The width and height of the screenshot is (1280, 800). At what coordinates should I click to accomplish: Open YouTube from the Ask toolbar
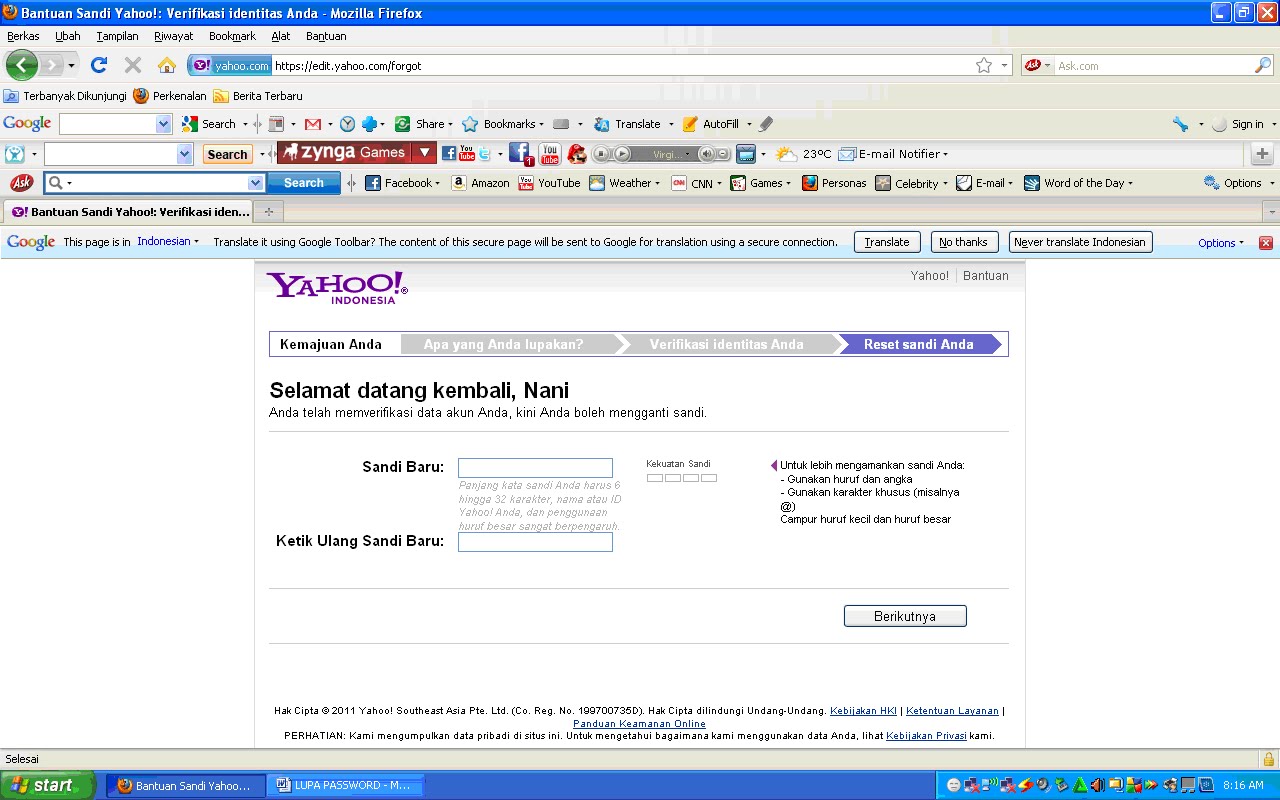coord(549,183)
